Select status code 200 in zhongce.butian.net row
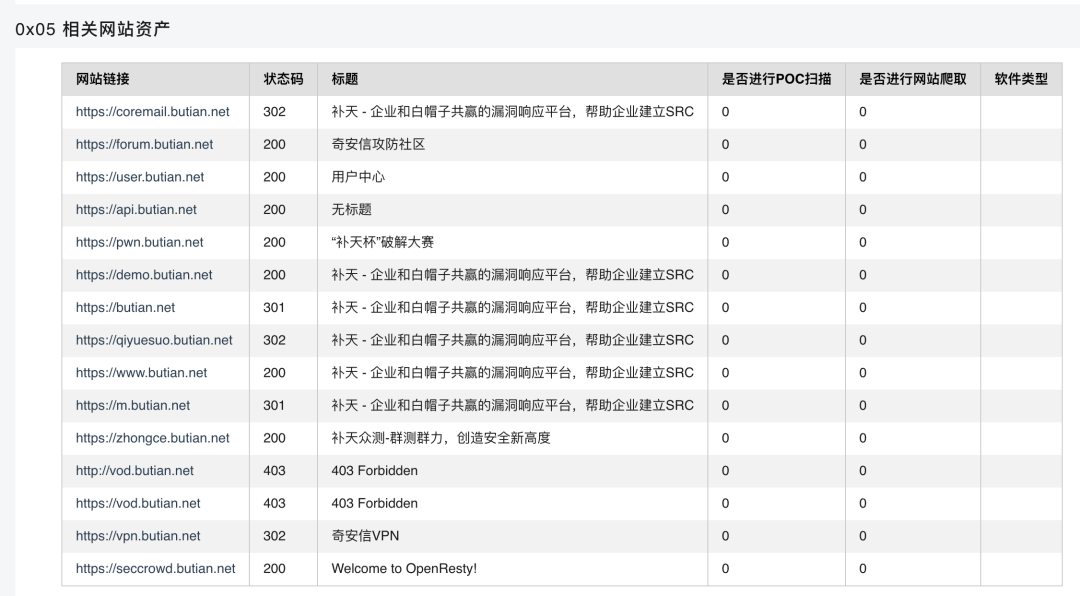This screenshot has height=596, width=1080. 274,438
